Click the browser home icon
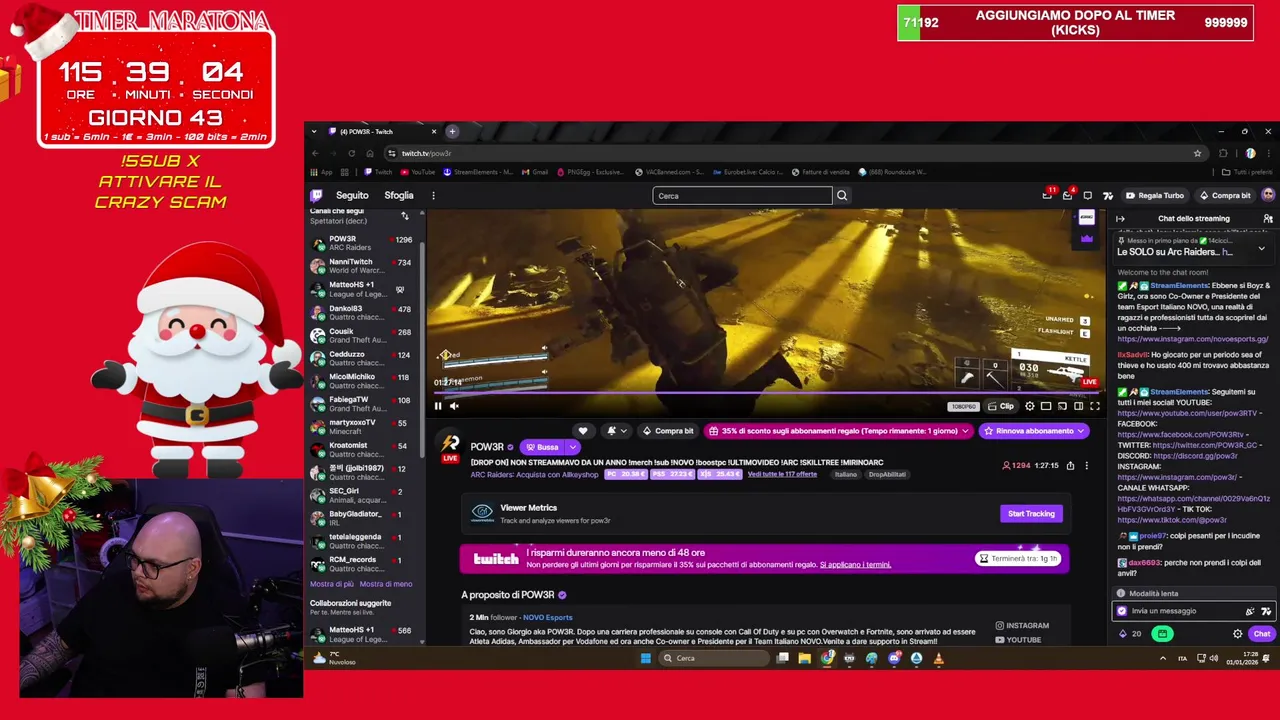1280x720 pixels. click(370, 153)
